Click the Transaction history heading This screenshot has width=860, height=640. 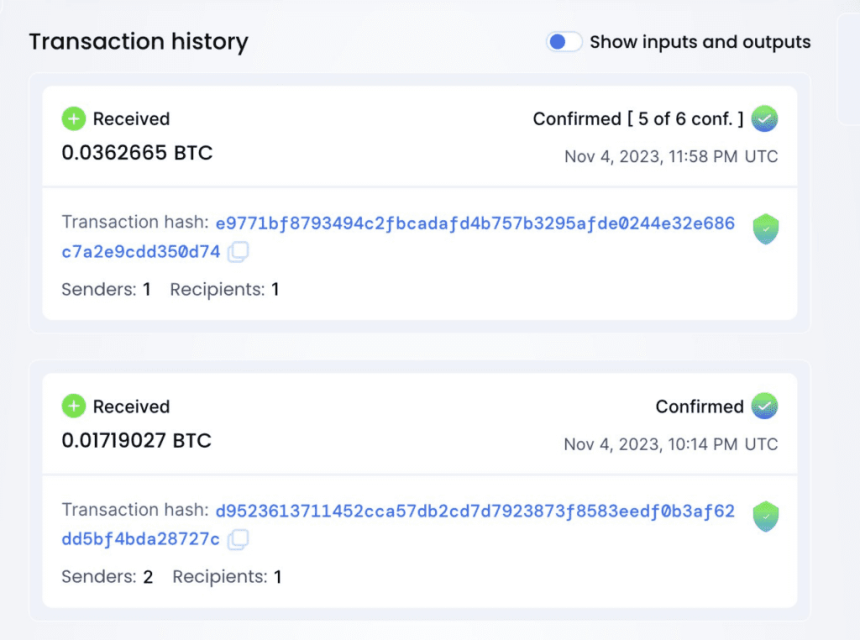(x=138, y=42)
